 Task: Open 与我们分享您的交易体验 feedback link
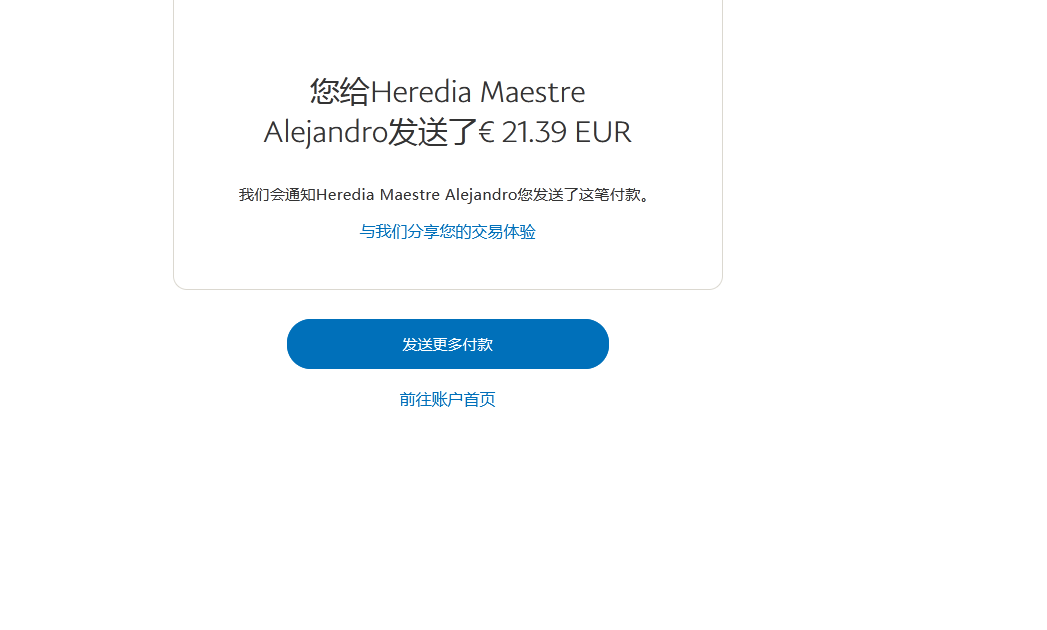(x=447, y=232)
